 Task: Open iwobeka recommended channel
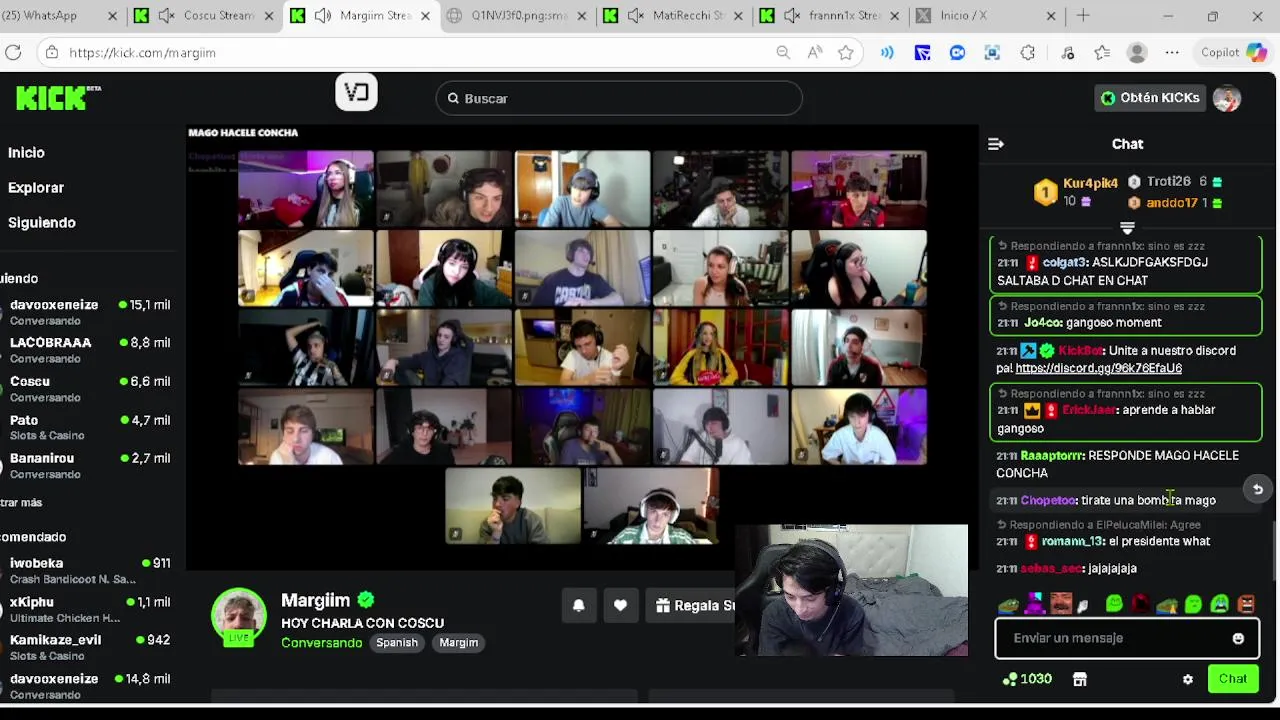pyautogui.click(x=90, y=570)
